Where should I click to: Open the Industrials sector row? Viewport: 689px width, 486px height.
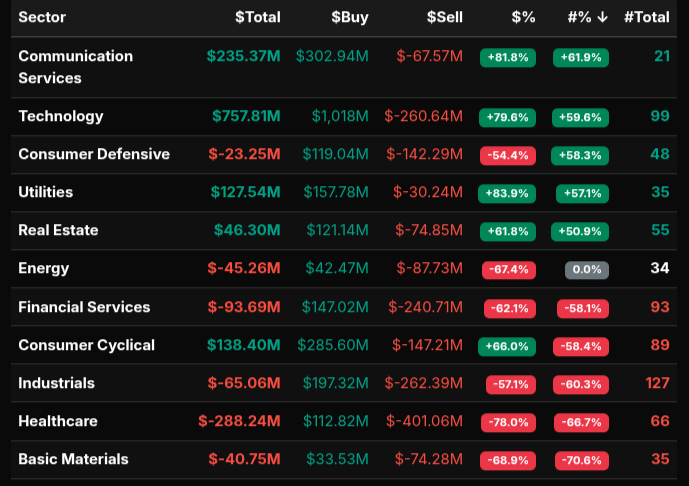56,383
